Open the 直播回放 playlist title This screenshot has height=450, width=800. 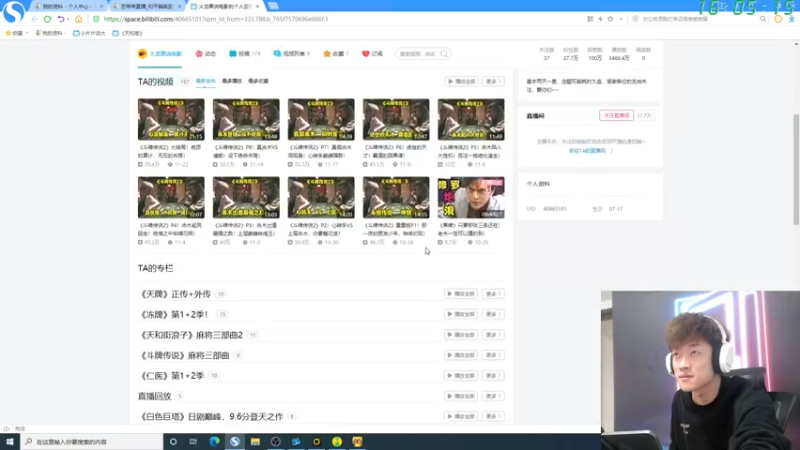155,396
